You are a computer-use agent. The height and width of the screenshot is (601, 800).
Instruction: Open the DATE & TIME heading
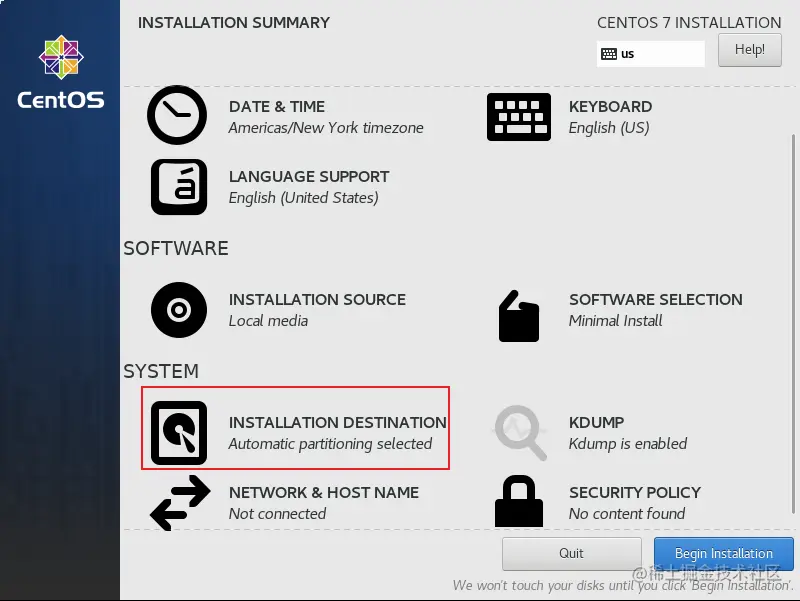(x=277, y=107)
